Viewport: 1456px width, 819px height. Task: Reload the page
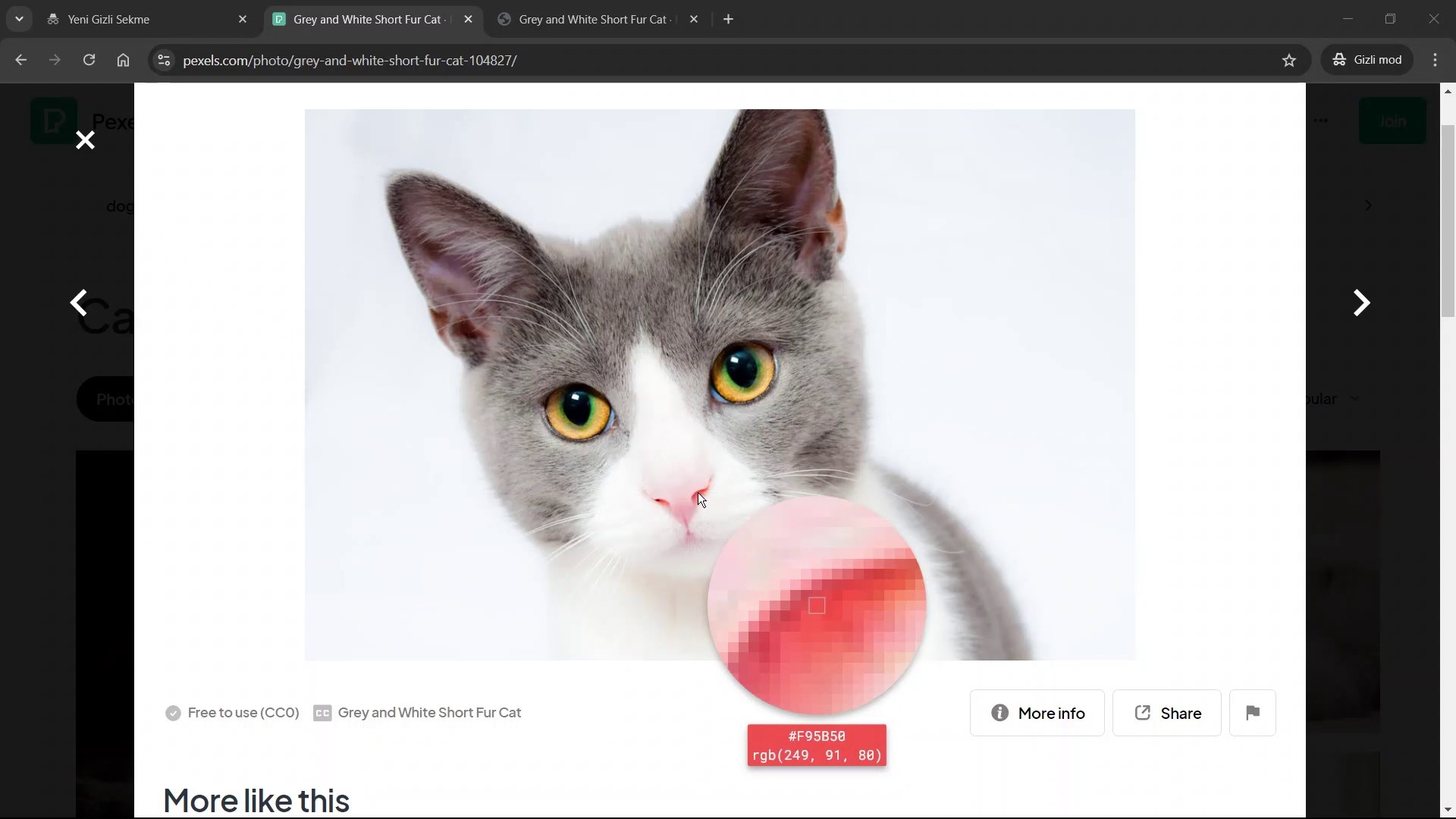click(x=89, y=60)
